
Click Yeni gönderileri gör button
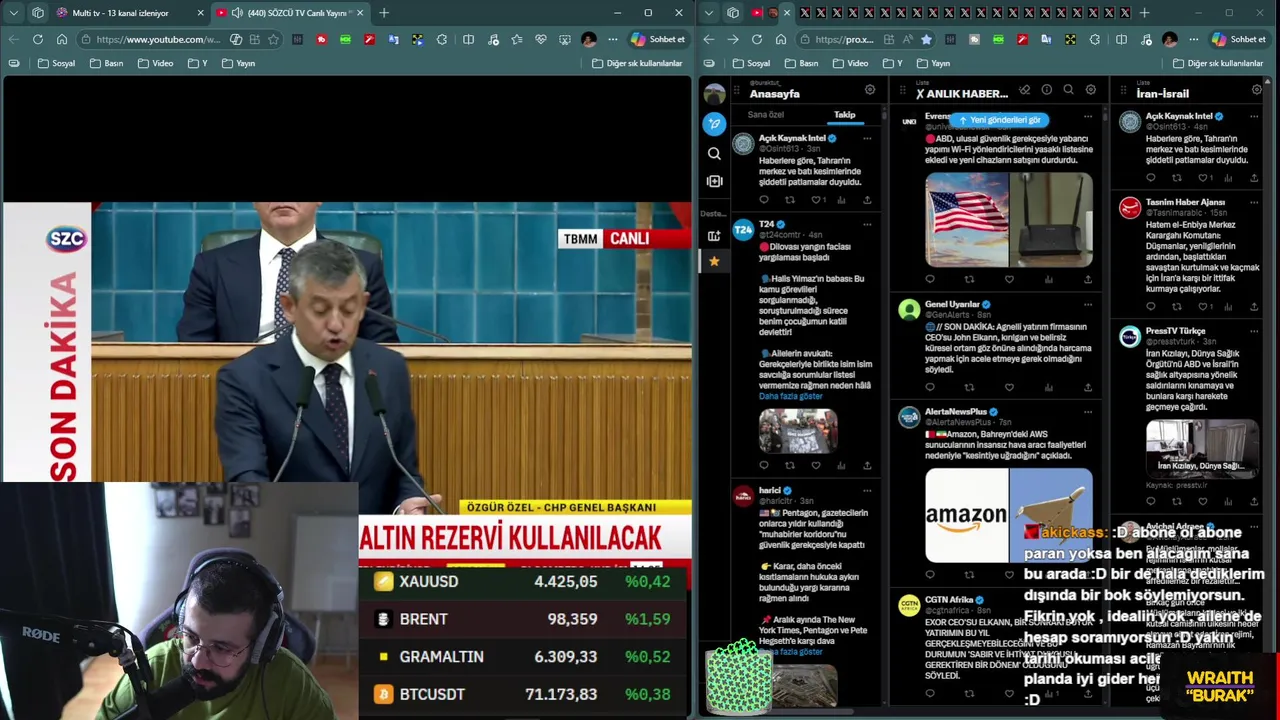[x=999, y=120]
